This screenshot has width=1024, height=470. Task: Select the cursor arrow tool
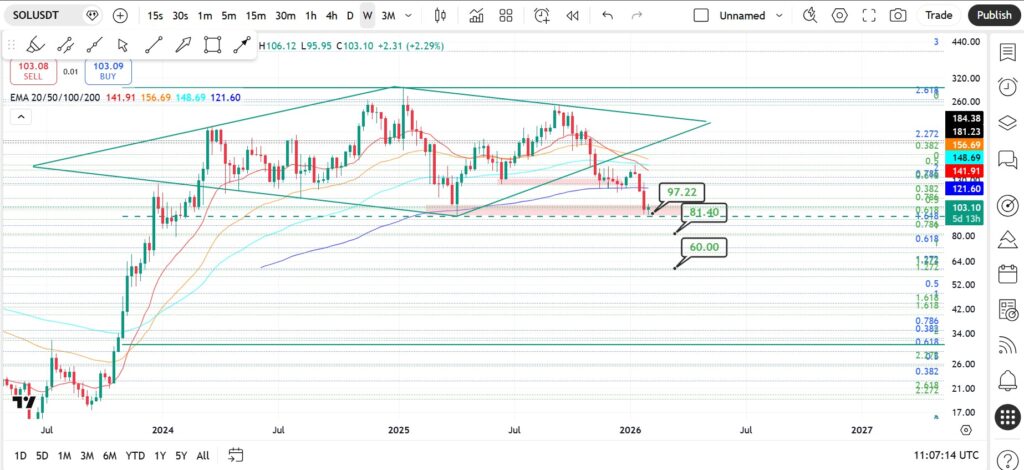123,44
